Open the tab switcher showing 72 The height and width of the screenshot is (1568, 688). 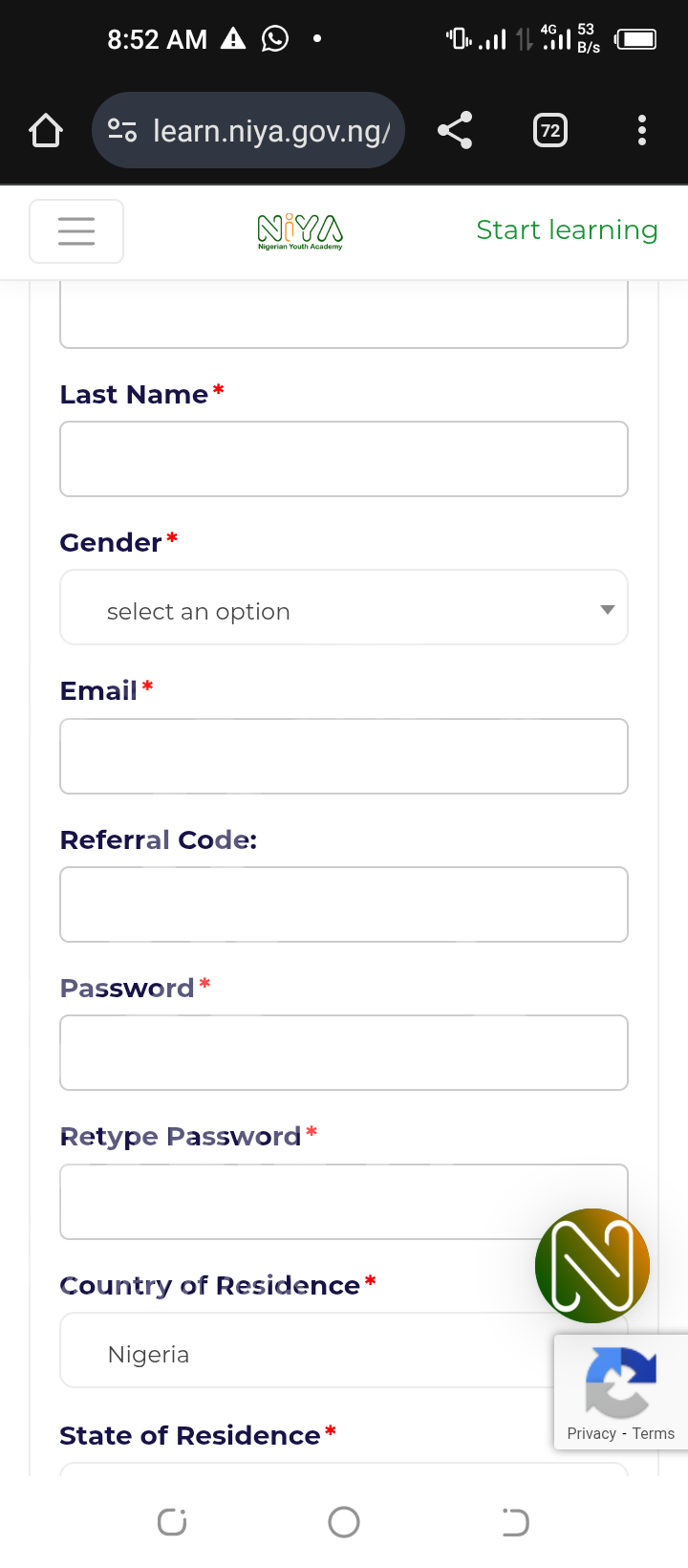[549, 130]
